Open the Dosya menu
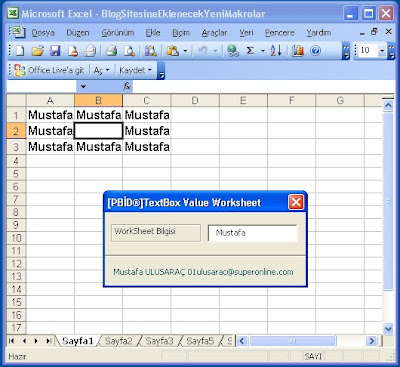400x367 pixels. coord(43,33)
